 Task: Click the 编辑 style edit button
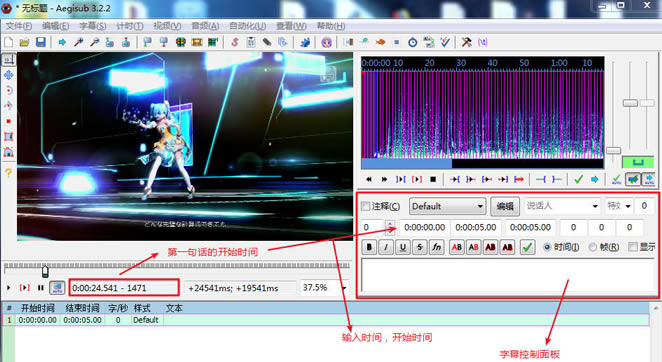505,206
